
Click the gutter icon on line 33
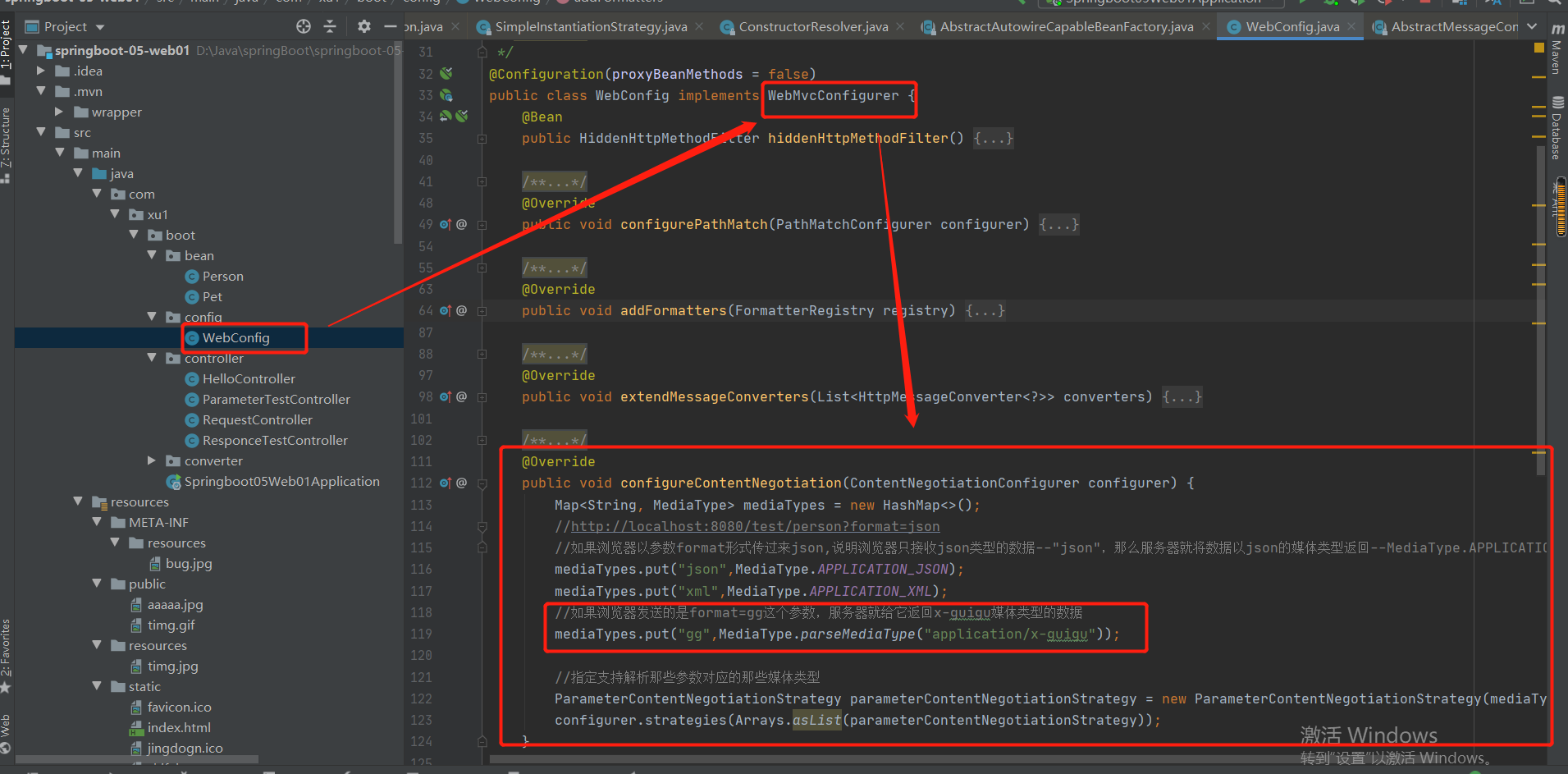coord(446,95)
